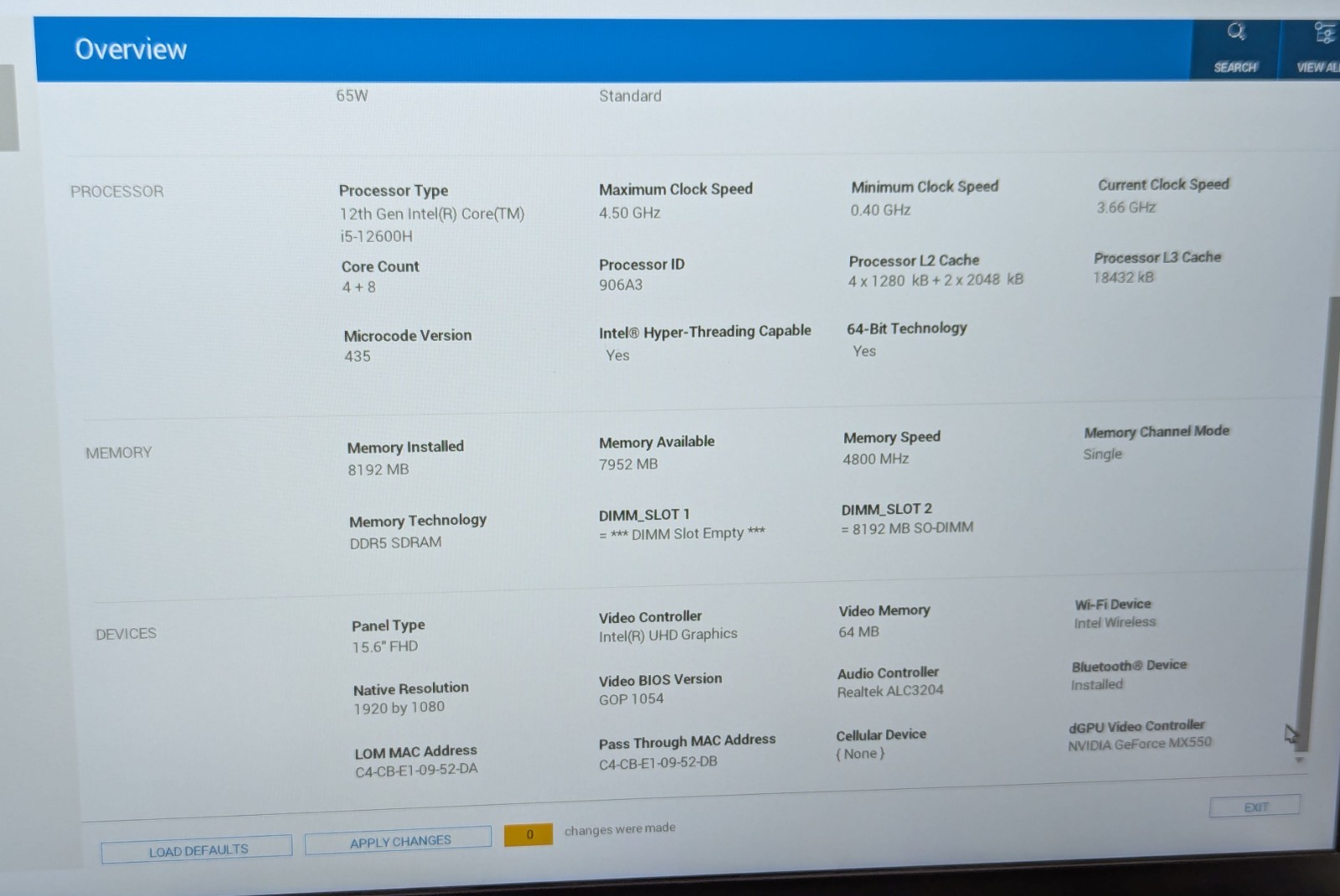Click Processor ID value 906A3
The height and width of the screenshot is (896, 1340).
621,285
